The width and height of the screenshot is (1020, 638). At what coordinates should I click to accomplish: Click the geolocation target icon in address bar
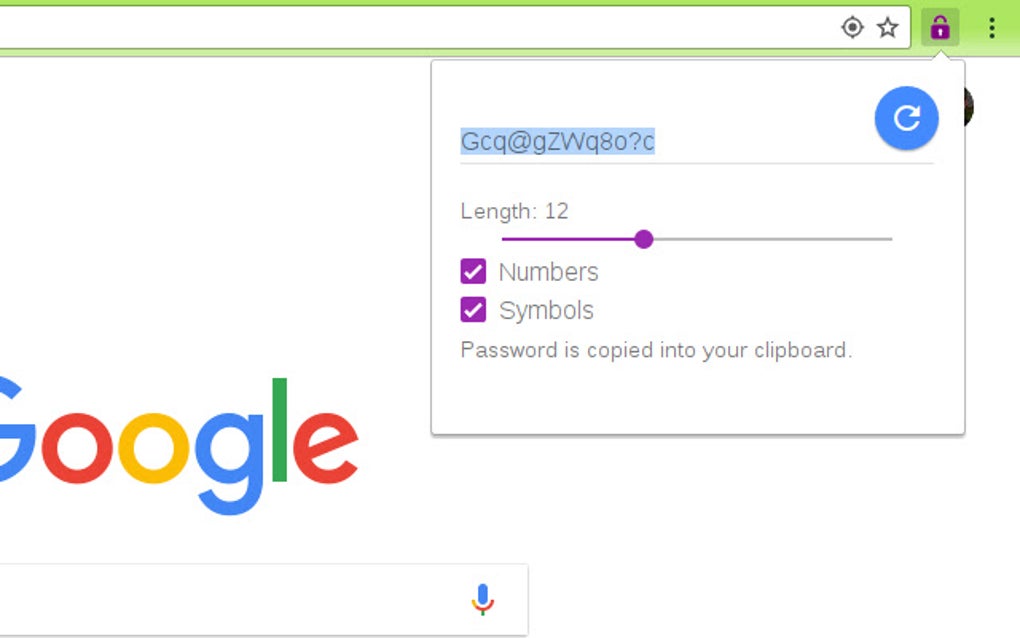(x=851, y=27)
